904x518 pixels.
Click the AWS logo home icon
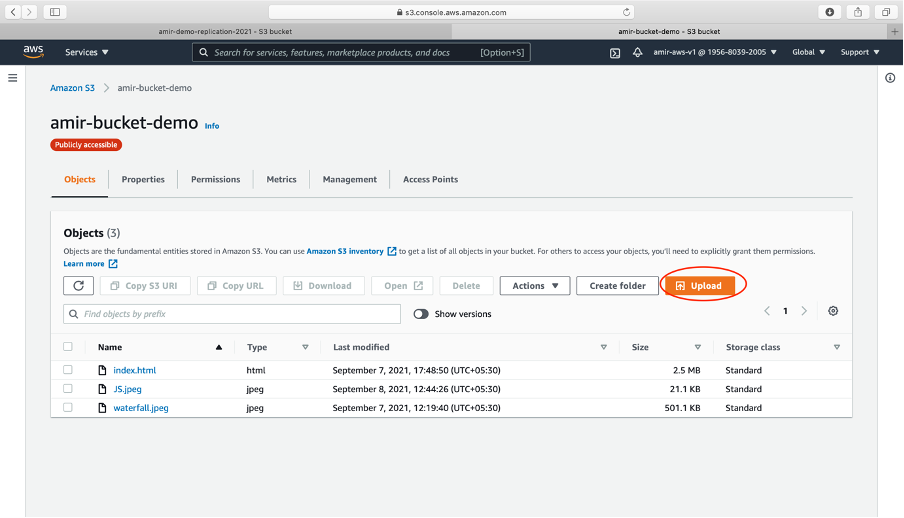click(x=33, y=52)
